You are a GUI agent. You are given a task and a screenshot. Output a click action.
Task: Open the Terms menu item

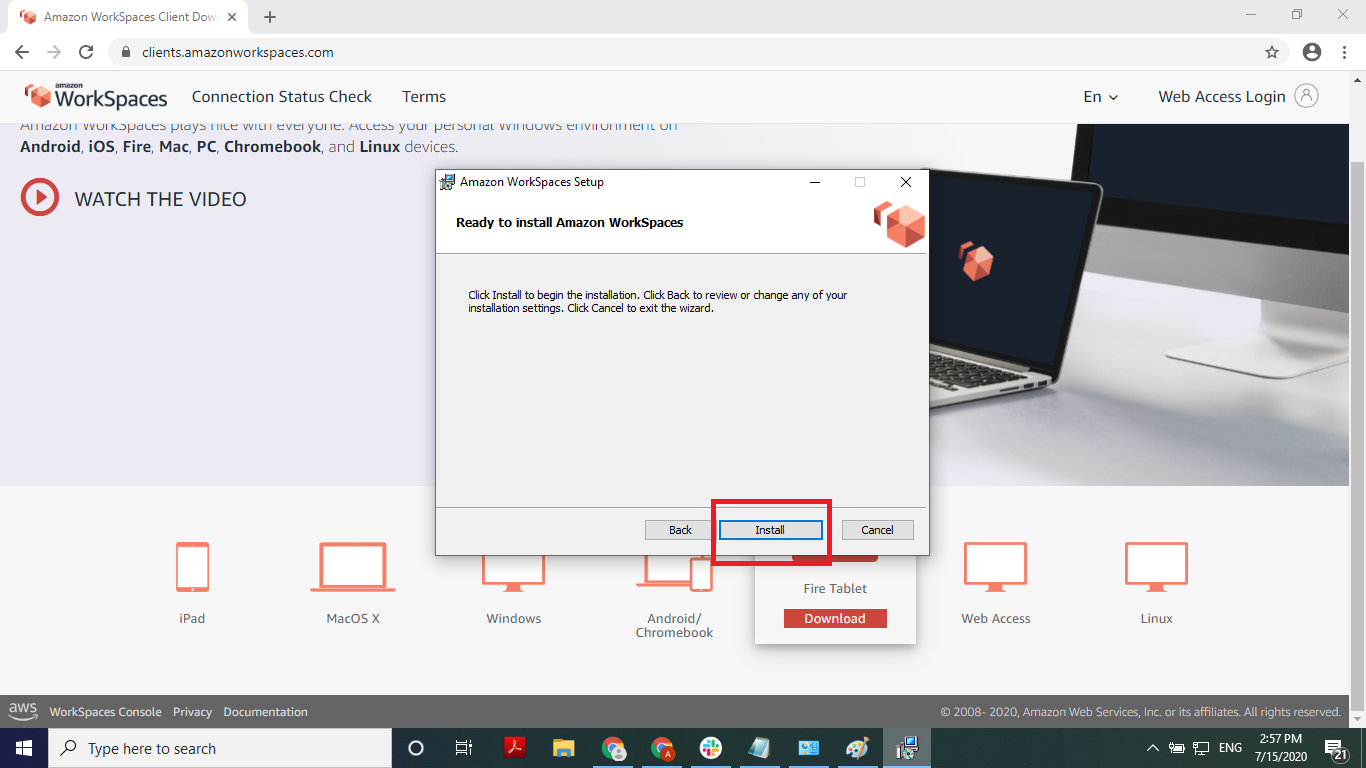424,97
